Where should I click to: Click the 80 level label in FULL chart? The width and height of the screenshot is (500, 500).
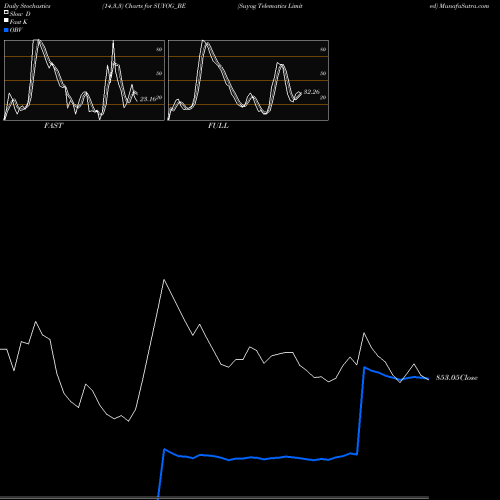(x=323, y=49)
